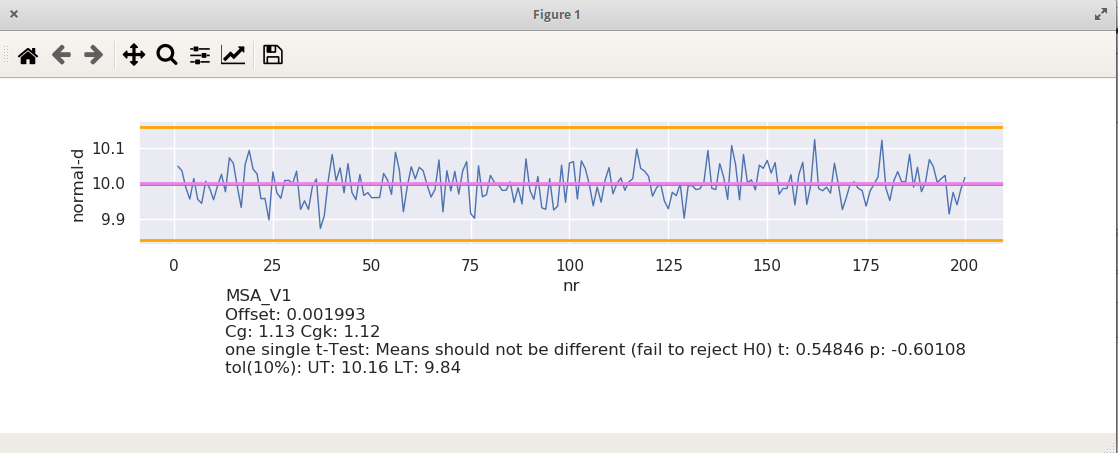The image size is (1118, 453).
Task: Click the Figure 1 title bar text
Action: pos(557,14)
